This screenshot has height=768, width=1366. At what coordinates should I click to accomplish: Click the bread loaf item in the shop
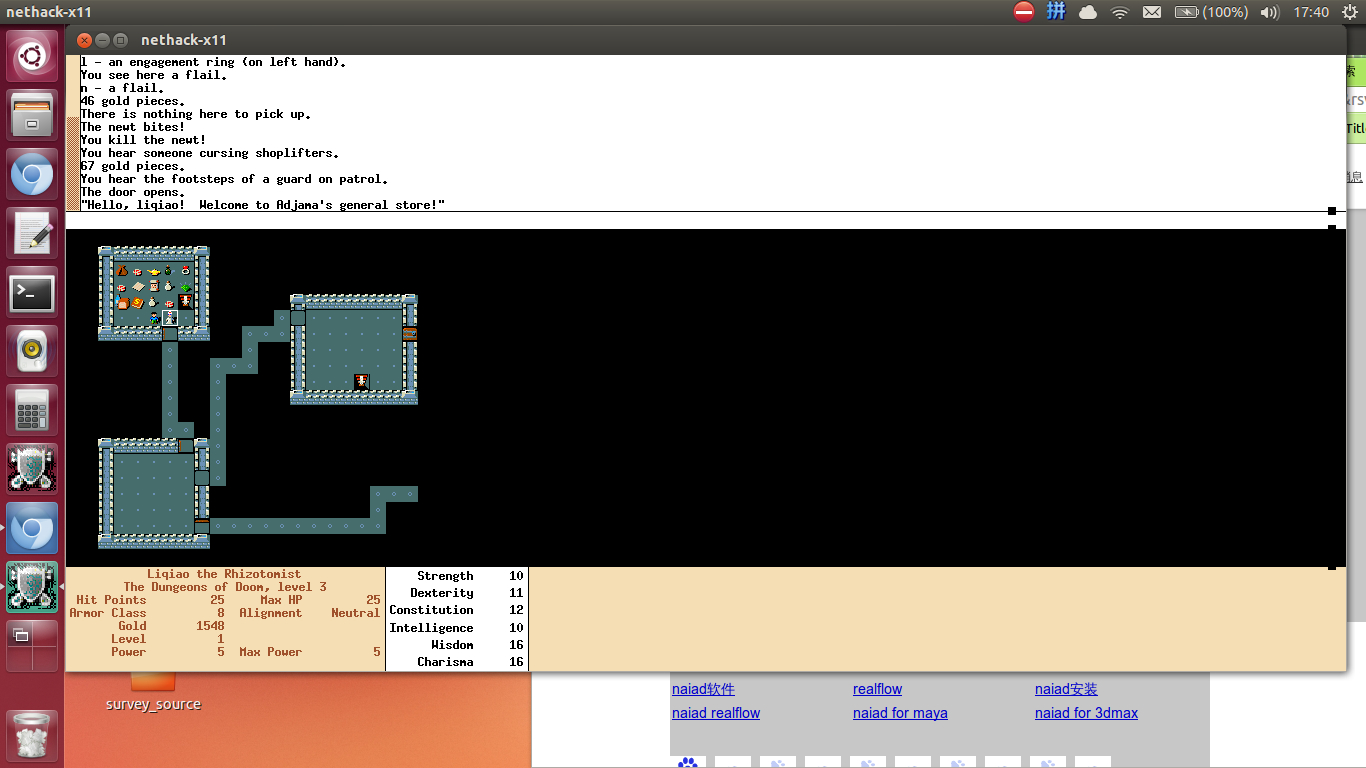[x=124, y=303]
